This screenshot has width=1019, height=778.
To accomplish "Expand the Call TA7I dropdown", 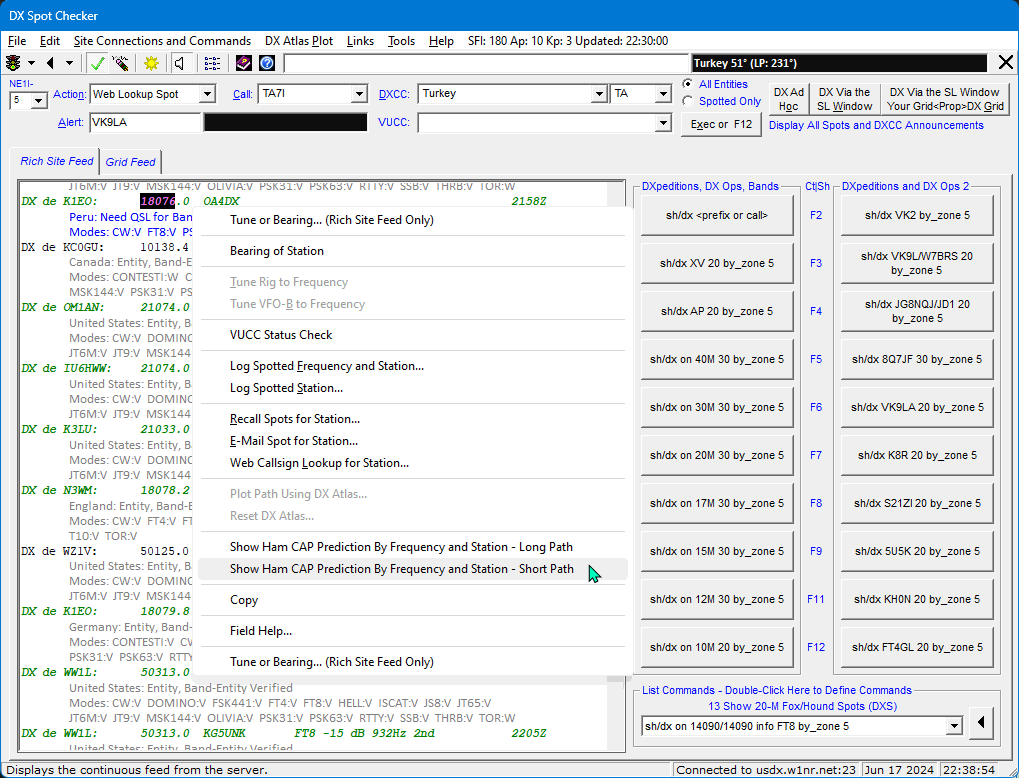I will (x=359, y=94).
